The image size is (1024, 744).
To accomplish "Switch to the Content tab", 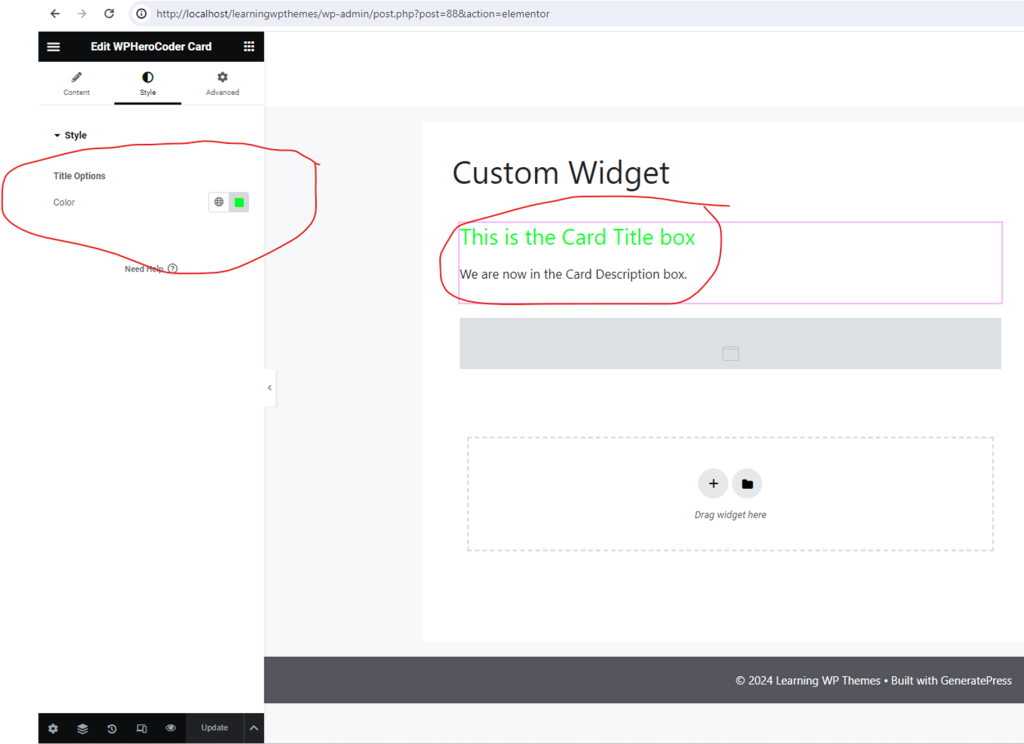I will click(76, 84).
